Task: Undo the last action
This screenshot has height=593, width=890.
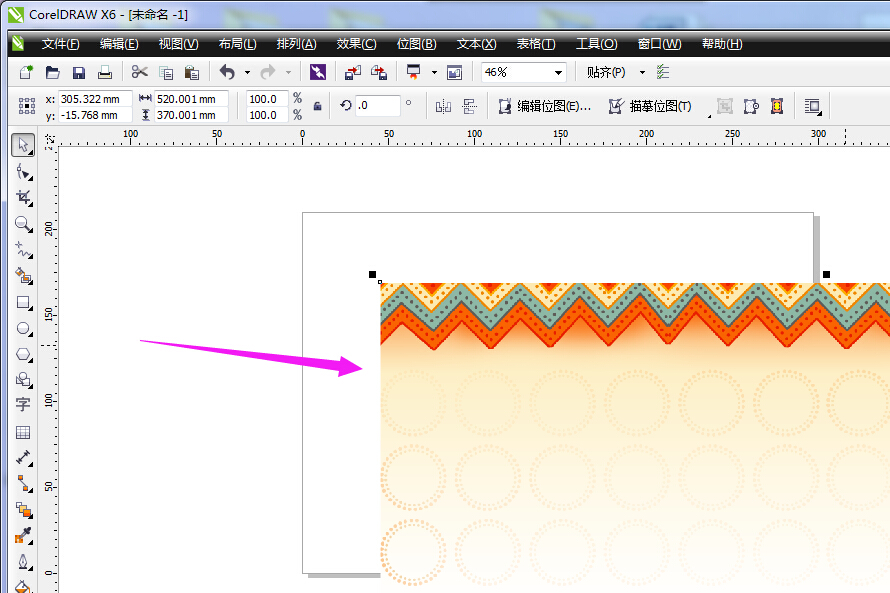Action: coord(227,72)
